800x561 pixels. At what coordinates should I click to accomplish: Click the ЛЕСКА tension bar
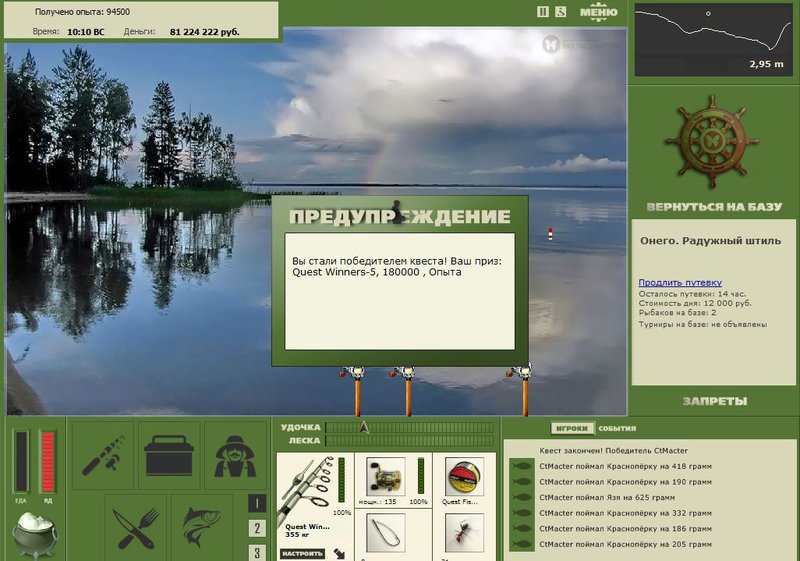(409, 441)
